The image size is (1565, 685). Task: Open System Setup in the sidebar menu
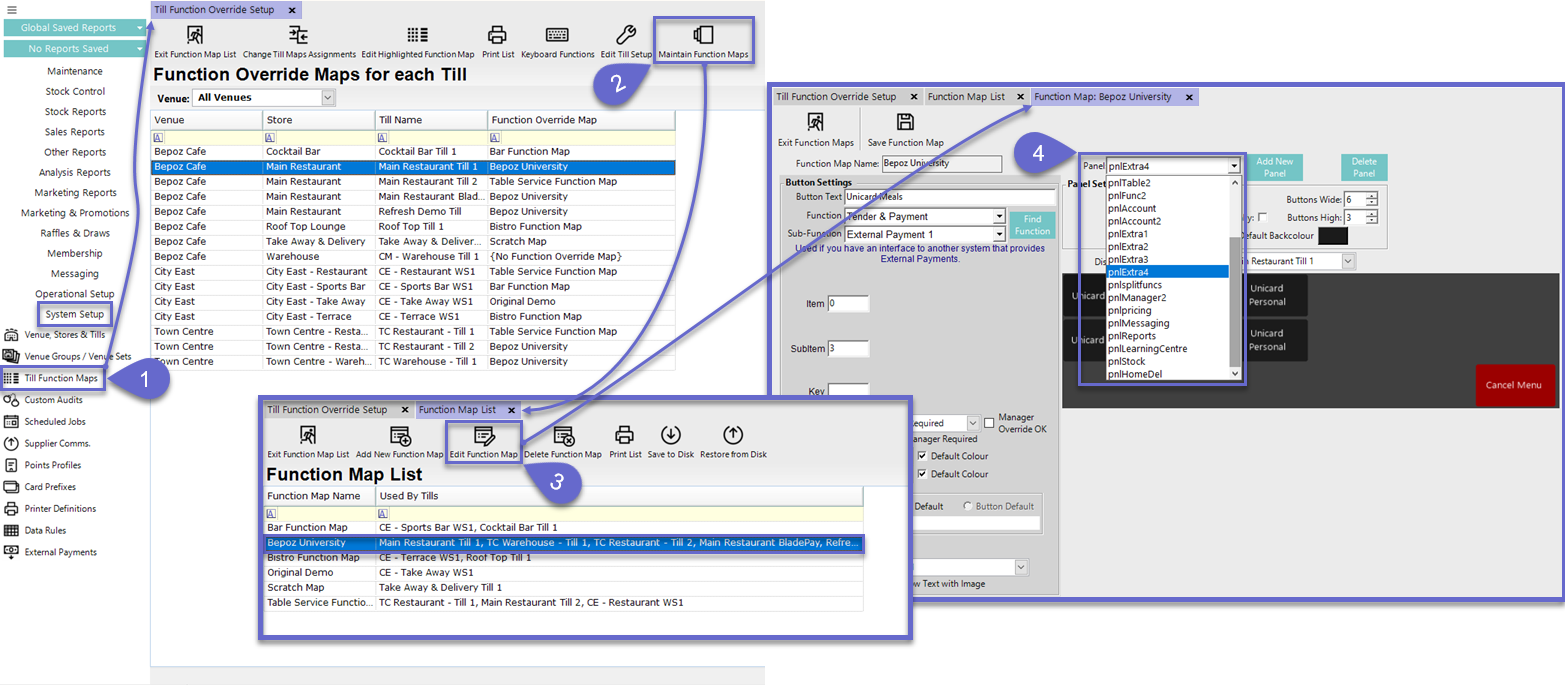[74, 314]
